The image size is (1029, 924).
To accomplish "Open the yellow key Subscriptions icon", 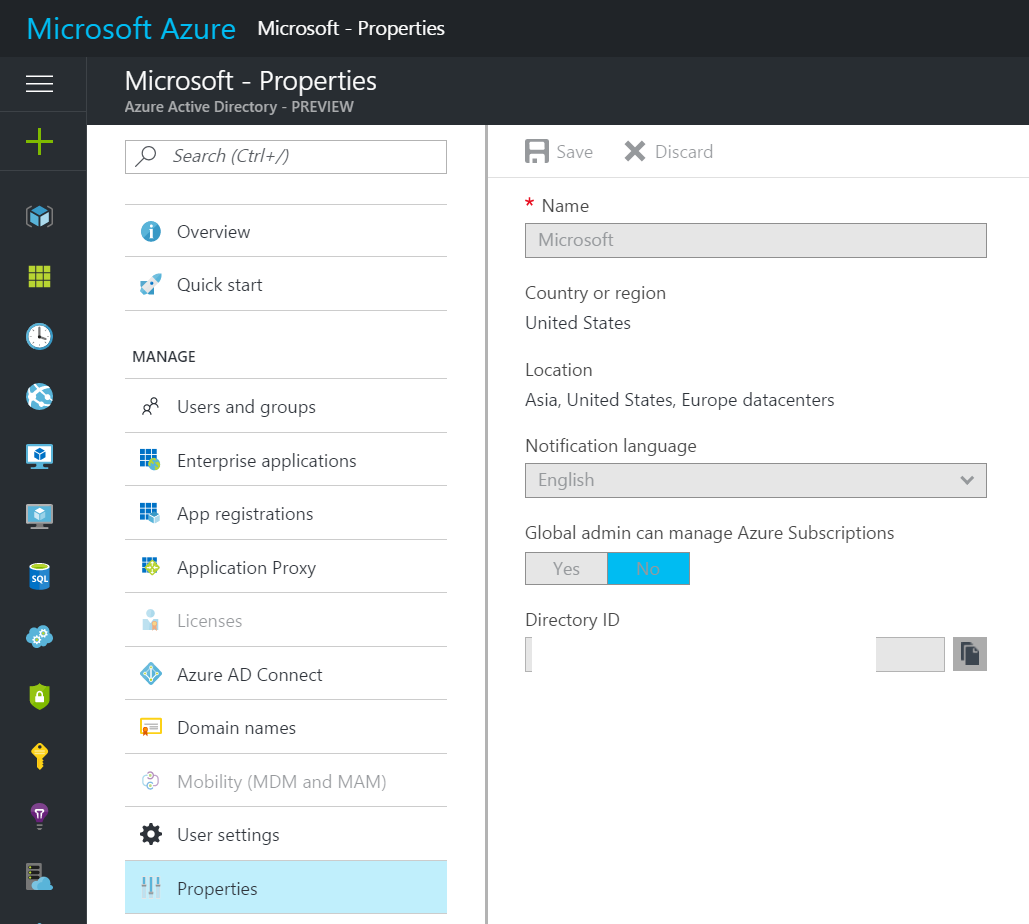I will 40,757.
